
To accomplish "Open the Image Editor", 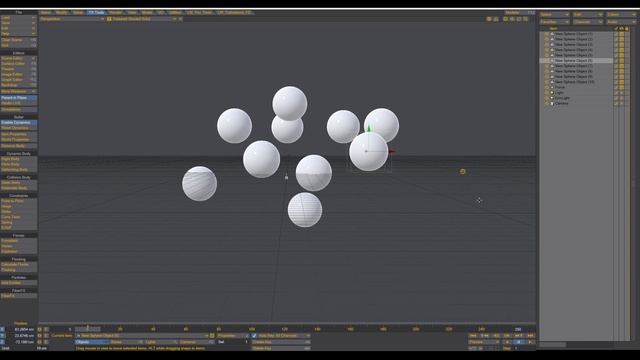I will pyautogui.click(x=19, y=74).
